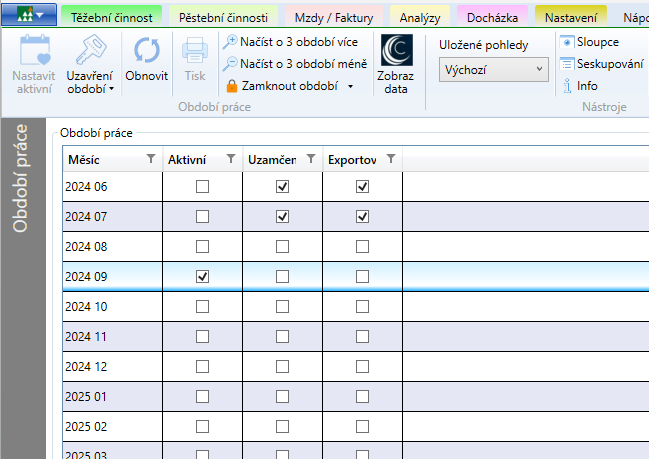The width and height of the screenshot is (649, 459).
Task: Click the Nastavit aktivní calendar icon
Action: 35,52
